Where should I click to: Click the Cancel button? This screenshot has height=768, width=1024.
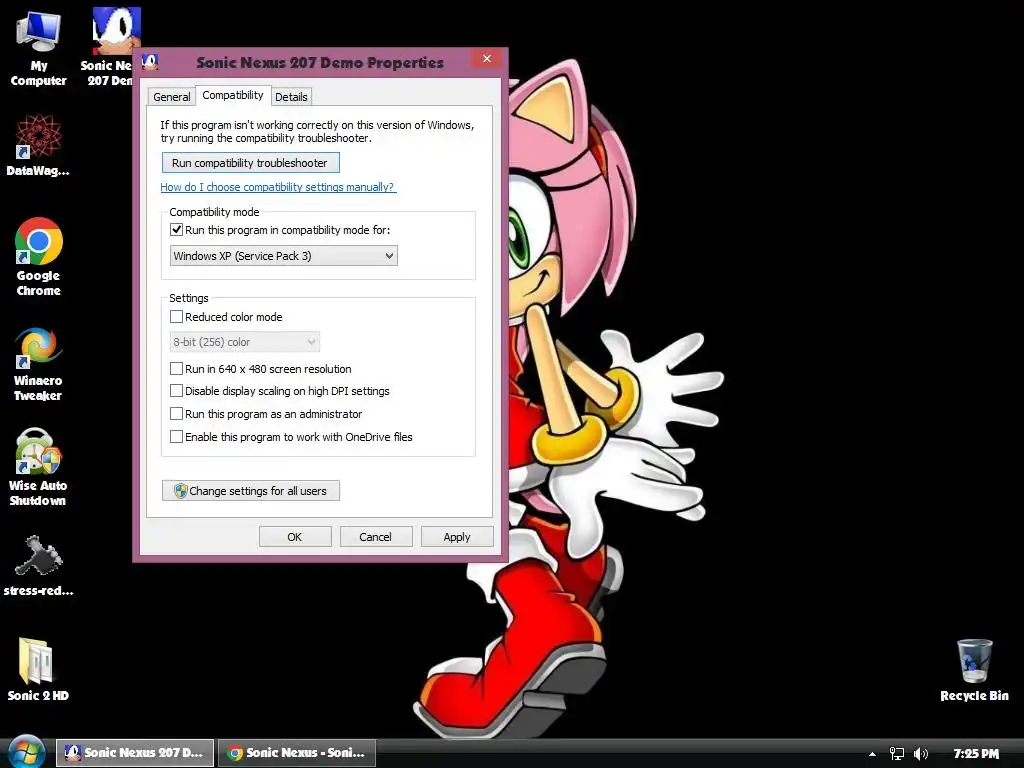click(x=376, y=537)
